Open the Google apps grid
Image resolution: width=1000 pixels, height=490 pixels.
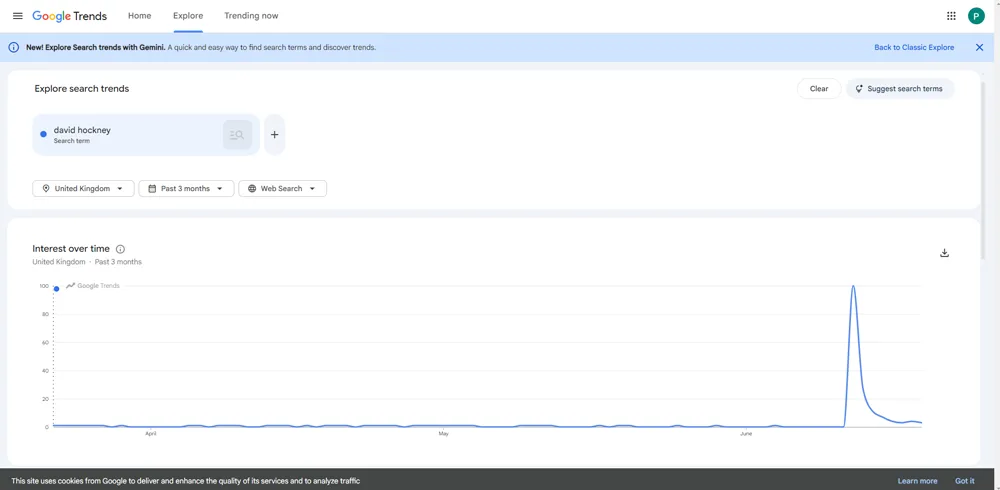(951, 16)
